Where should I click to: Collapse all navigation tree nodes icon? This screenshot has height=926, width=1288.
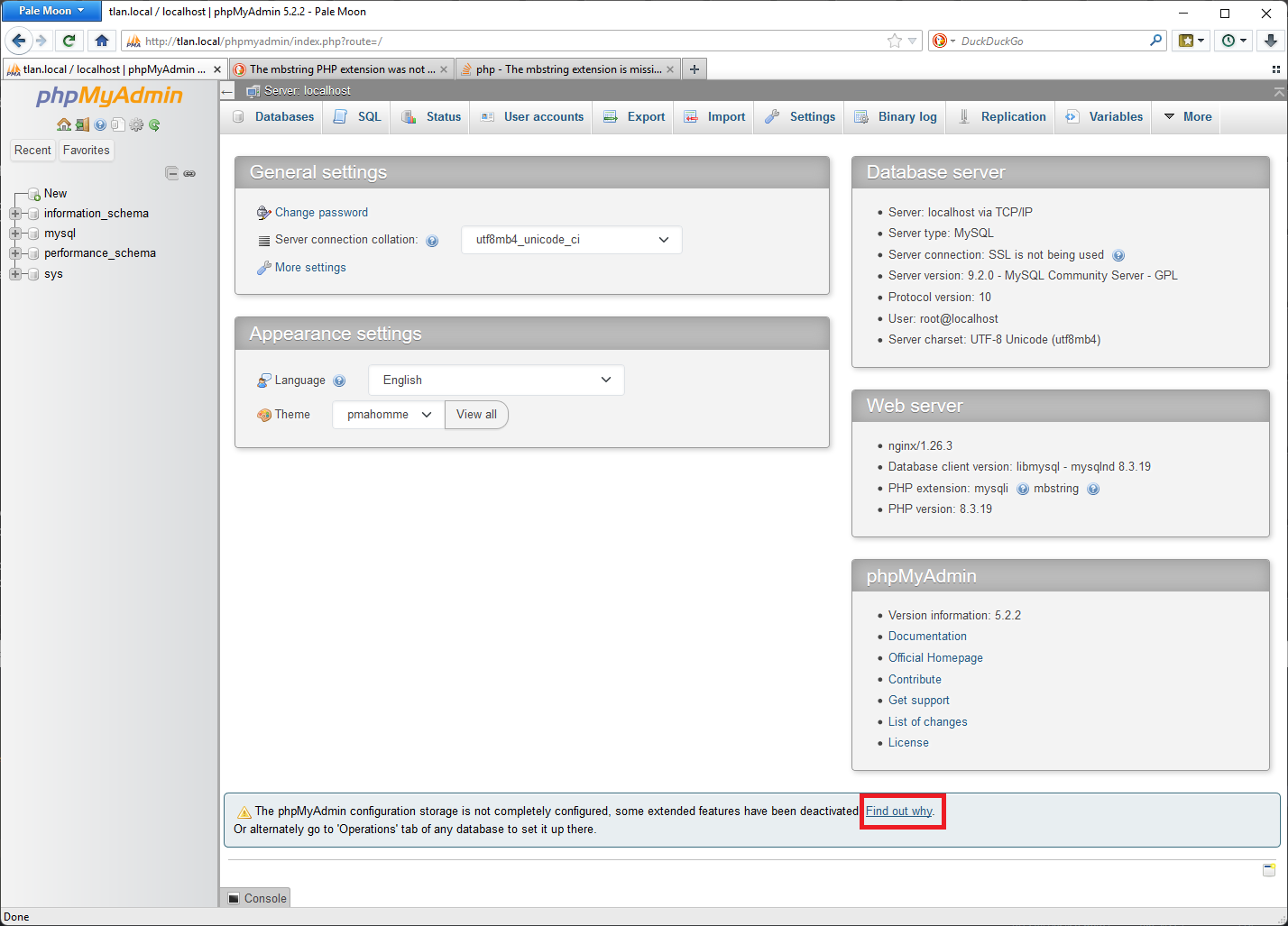click(x=171, y=173)
